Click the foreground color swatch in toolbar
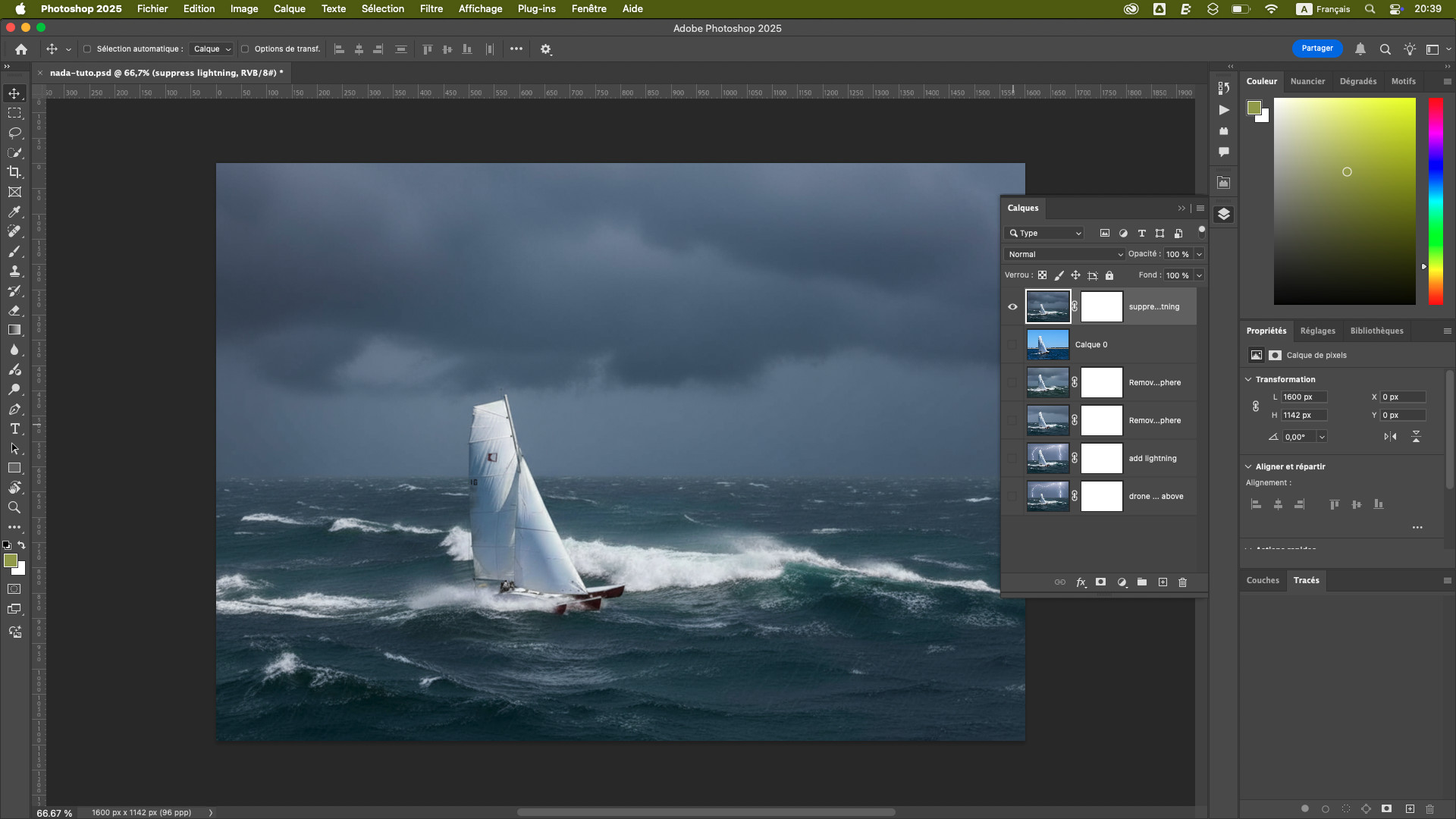This screenshot has height=819, width=1456. (11, 560)
